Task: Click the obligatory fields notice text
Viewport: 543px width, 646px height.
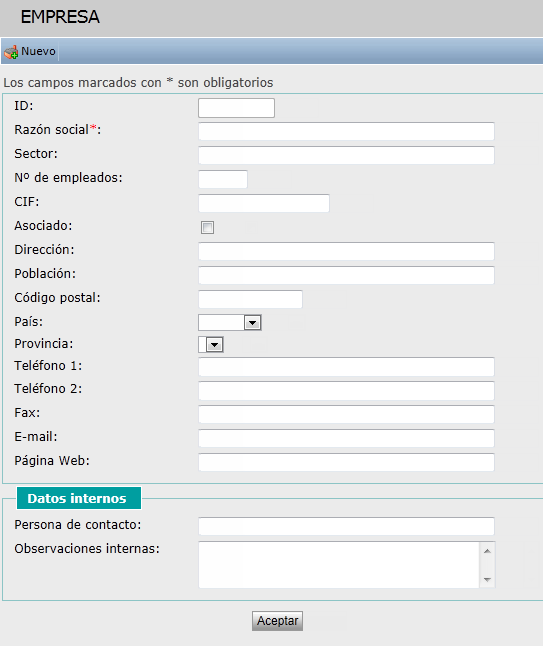Action: tap(138, 83)
